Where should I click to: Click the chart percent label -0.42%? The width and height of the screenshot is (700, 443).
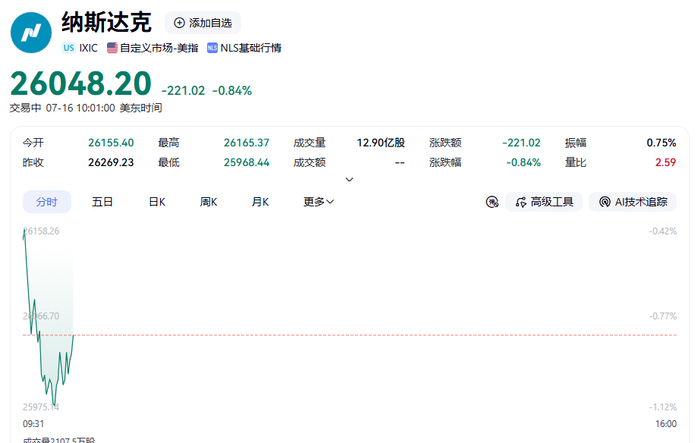coord(663,231)
